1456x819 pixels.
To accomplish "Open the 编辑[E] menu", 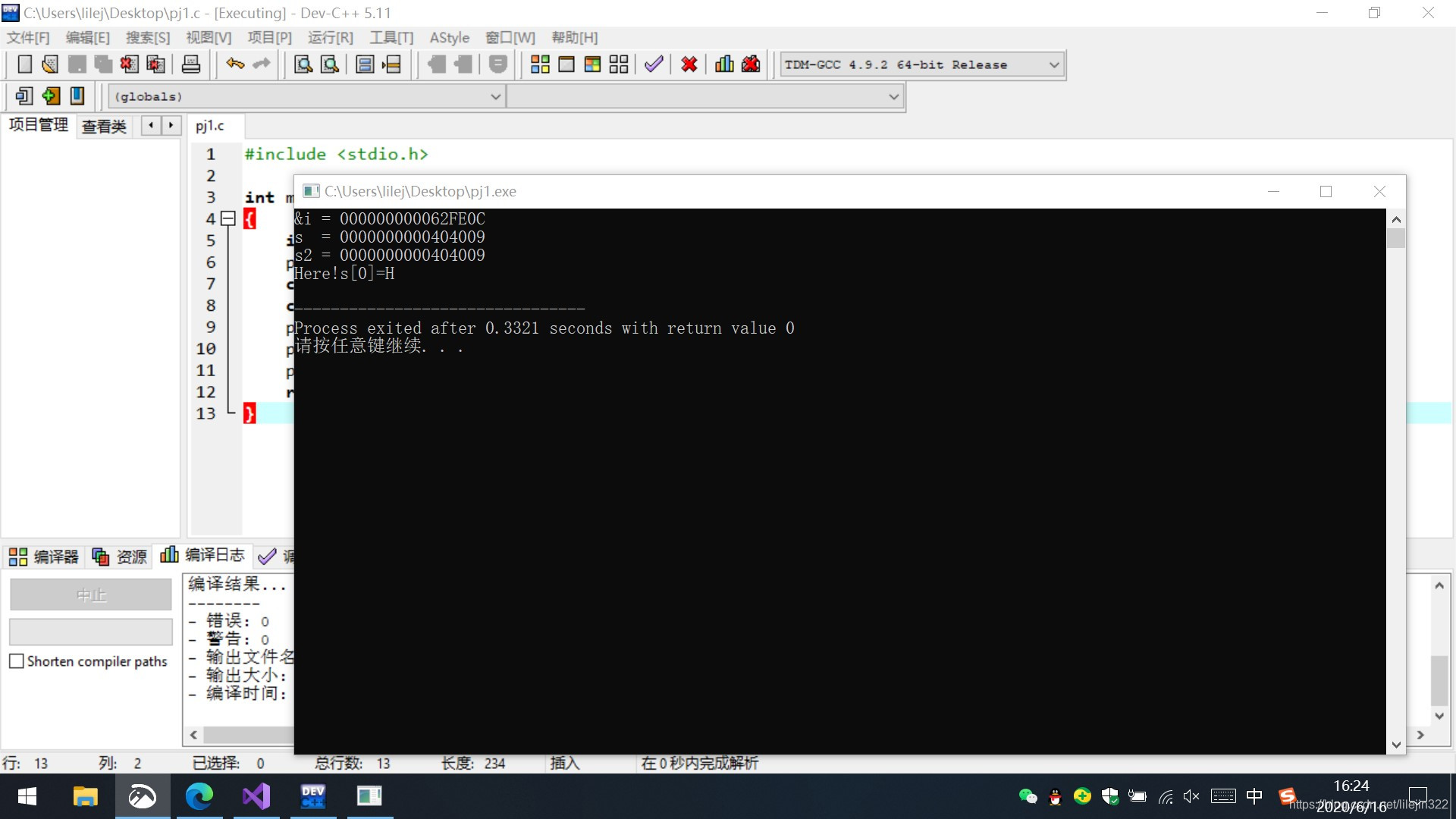I will point(88,38).
